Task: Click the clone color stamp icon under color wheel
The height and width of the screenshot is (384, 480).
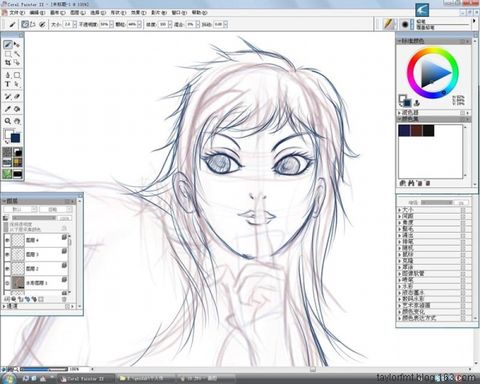Action: pos(417,103)
